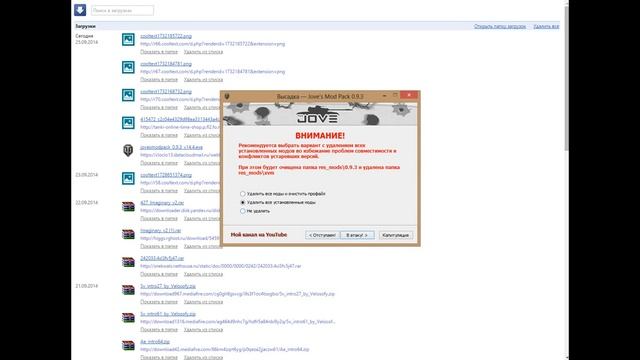
Task: Click 'Открыть папку загрузок' link
Action: pyautogui.click(x=500, y=26)
